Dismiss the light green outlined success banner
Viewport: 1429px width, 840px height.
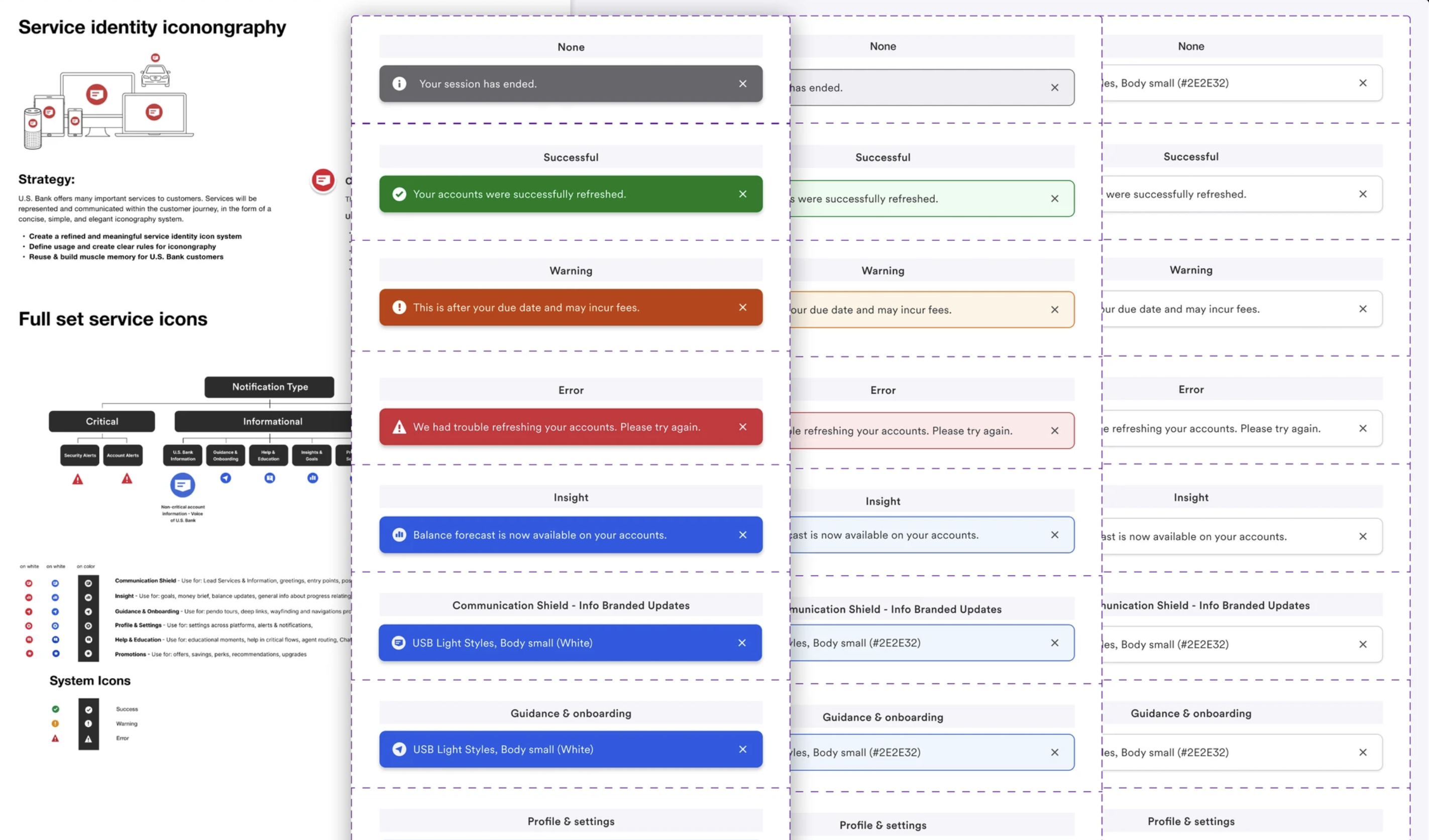pyautogui.click(x=1054, y=199)
